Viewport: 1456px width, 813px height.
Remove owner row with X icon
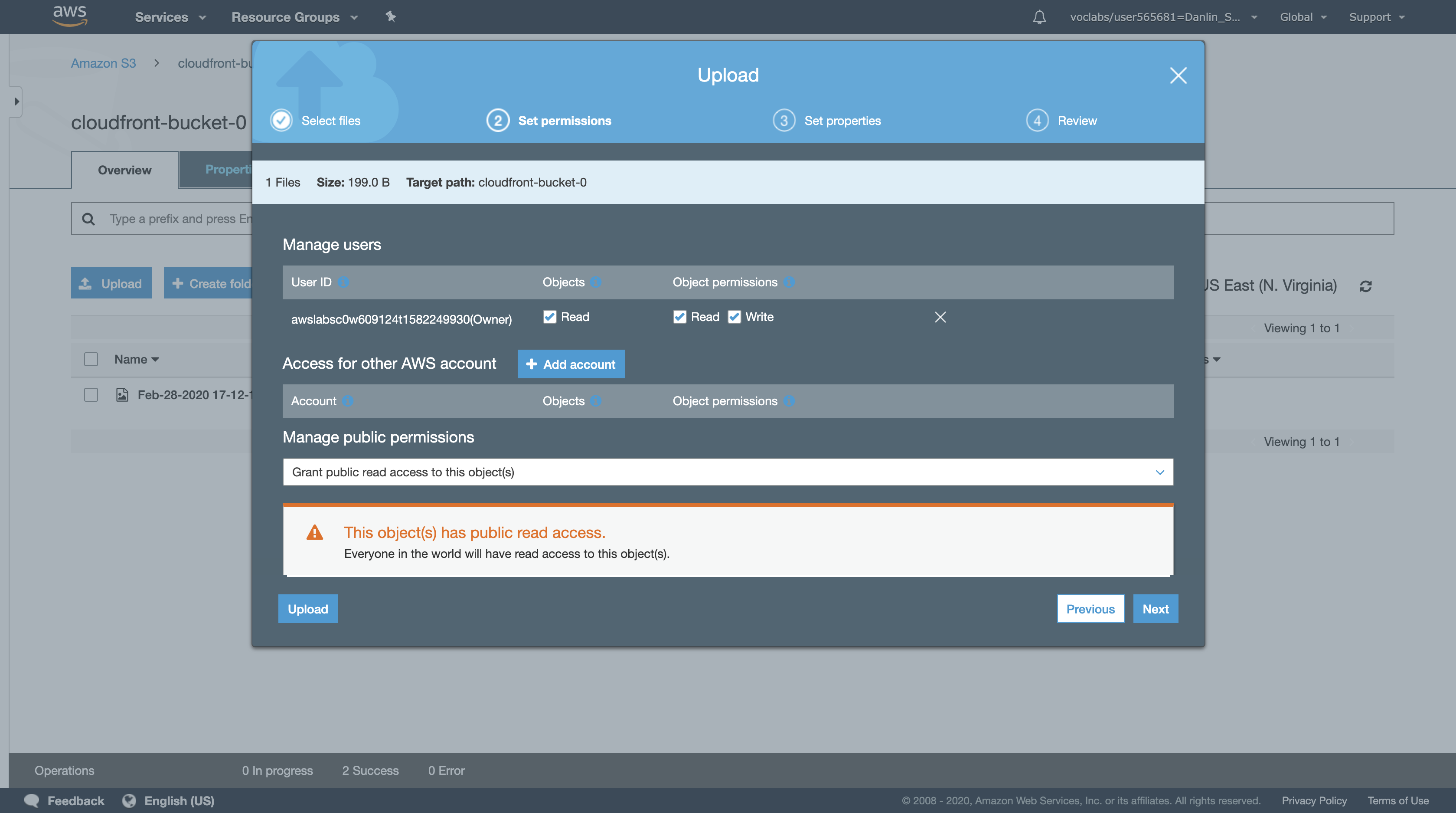[940, 317]
